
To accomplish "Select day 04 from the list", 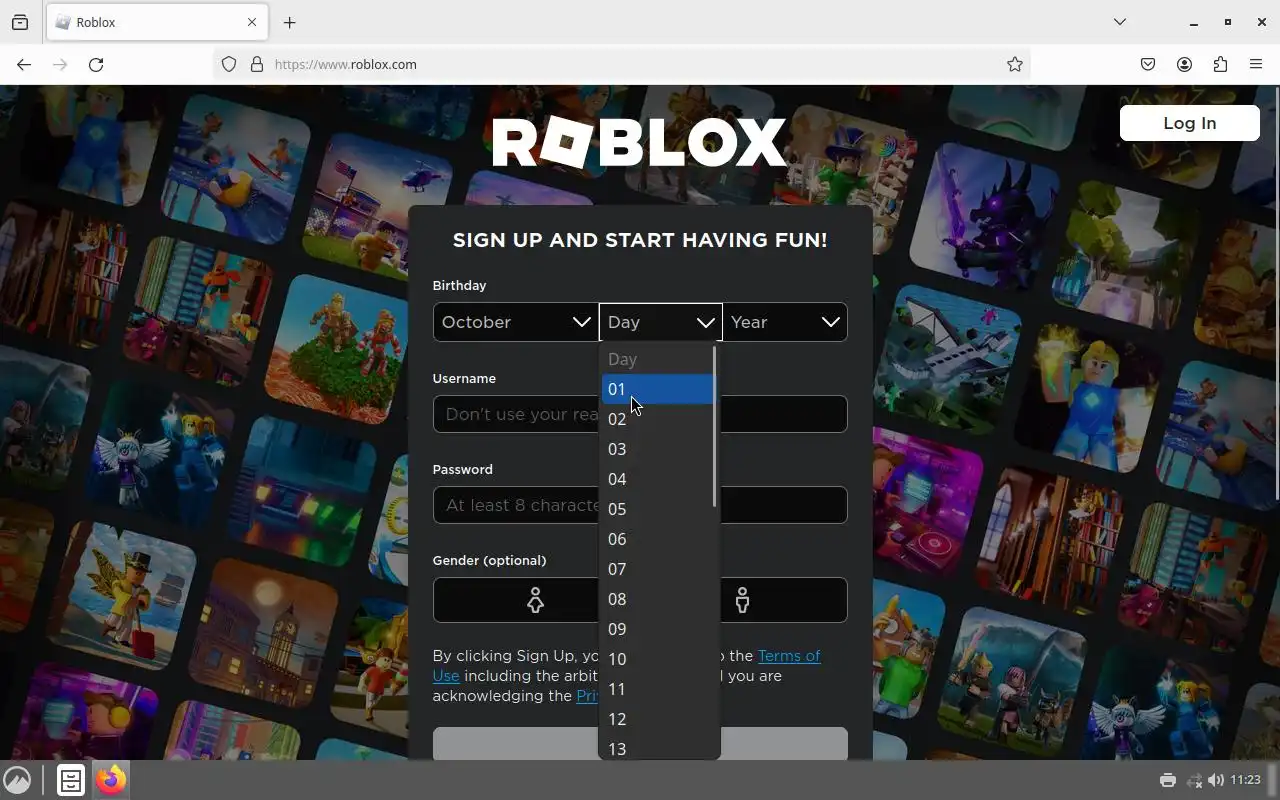I will [657, 479].
